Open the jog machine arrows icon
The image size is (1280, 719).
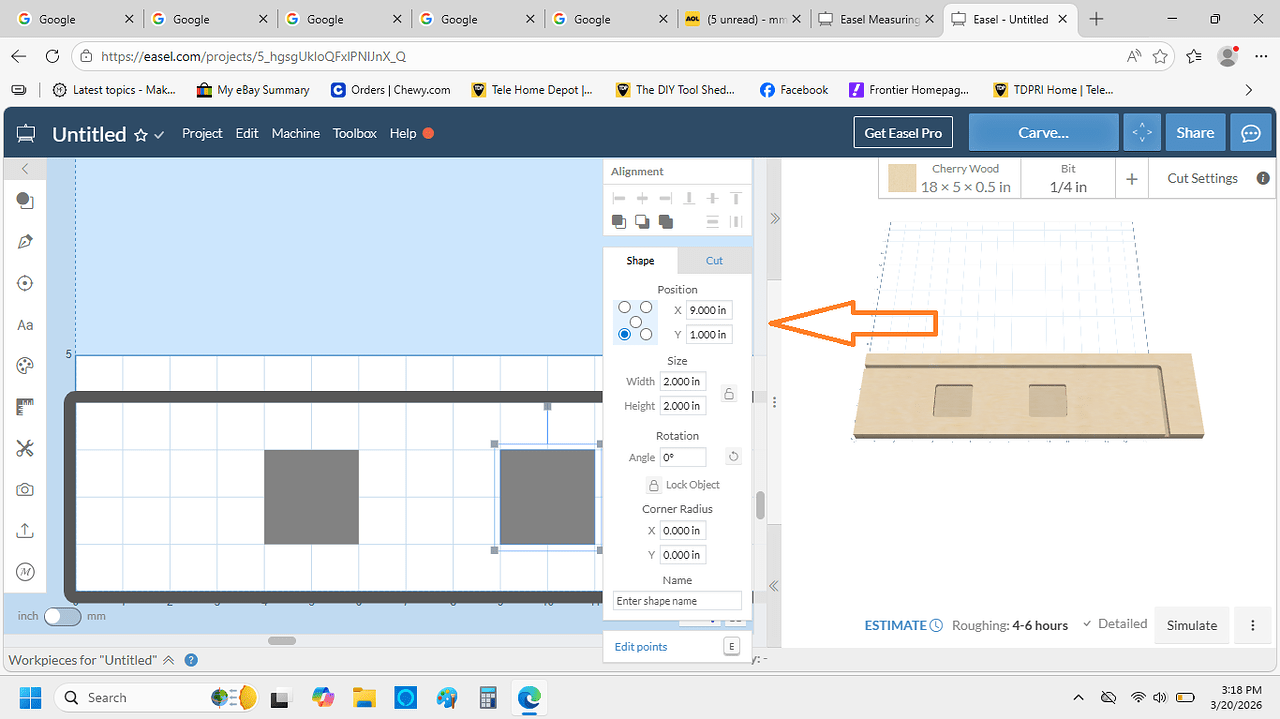click(x=1142, y=133)
